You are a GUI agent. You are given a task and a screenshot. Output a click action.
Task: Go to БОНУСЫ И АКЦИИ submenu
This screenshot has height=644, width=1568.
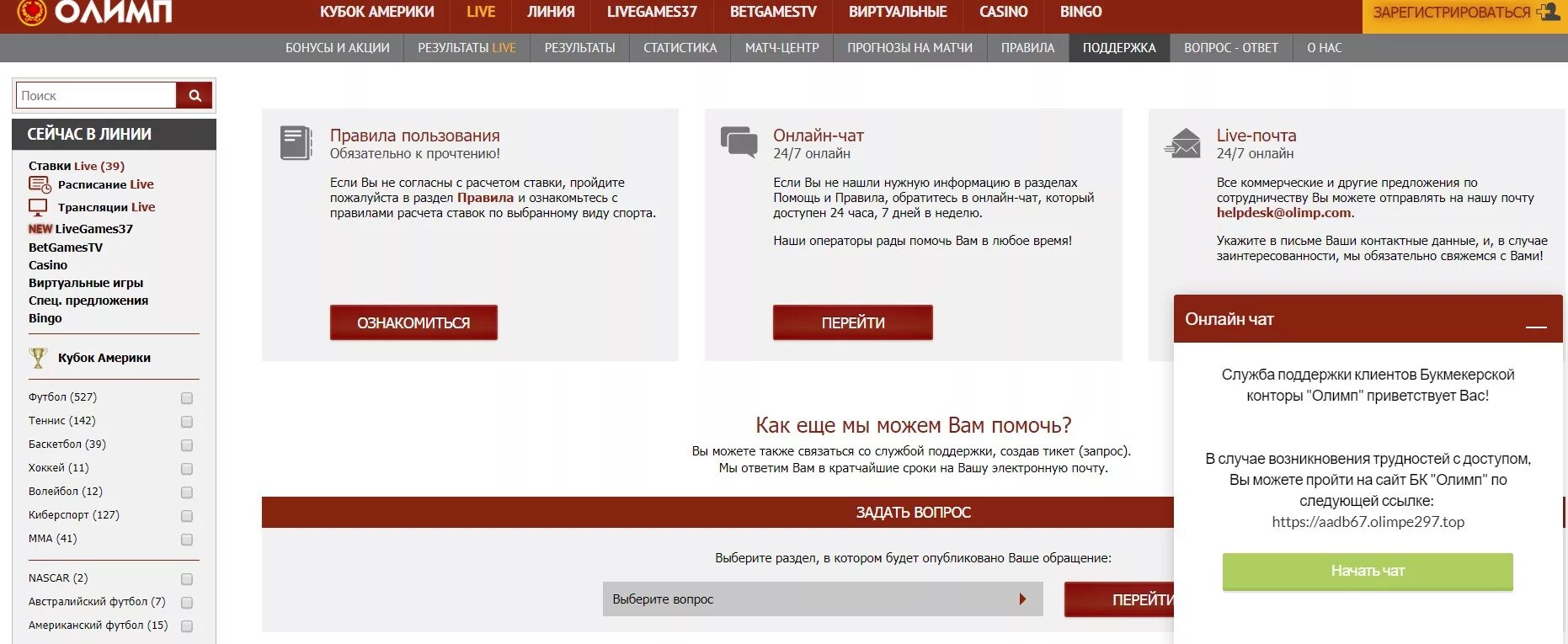338,48
